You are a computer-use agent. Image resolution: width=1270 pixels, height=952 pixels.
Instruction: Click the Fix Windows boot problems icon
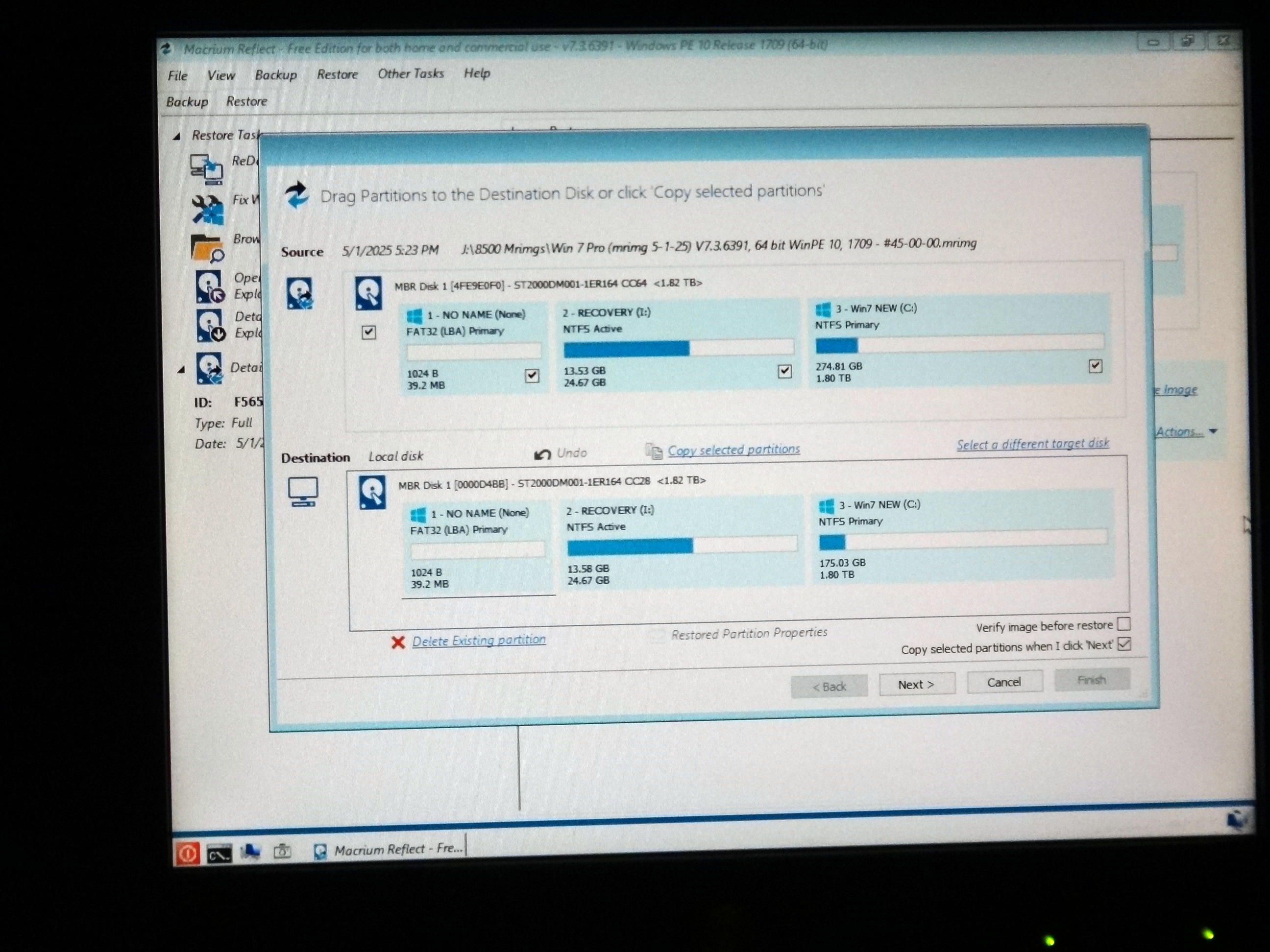208,210
